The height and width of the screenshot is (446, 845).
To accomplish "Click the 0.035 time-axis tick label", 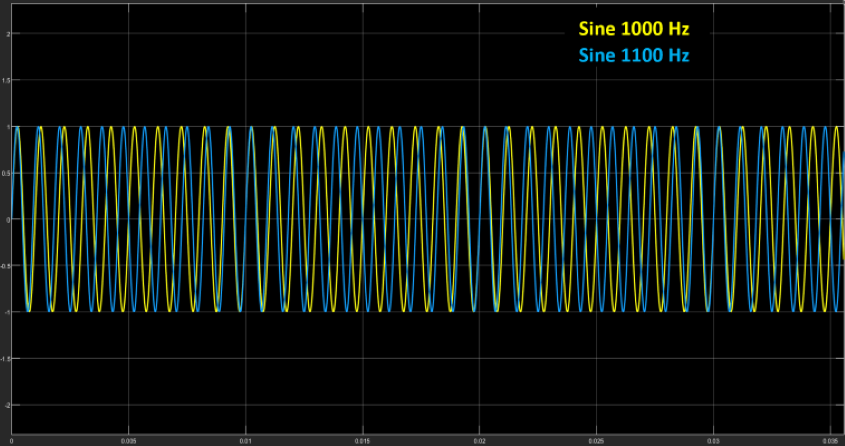I will 830,440.
